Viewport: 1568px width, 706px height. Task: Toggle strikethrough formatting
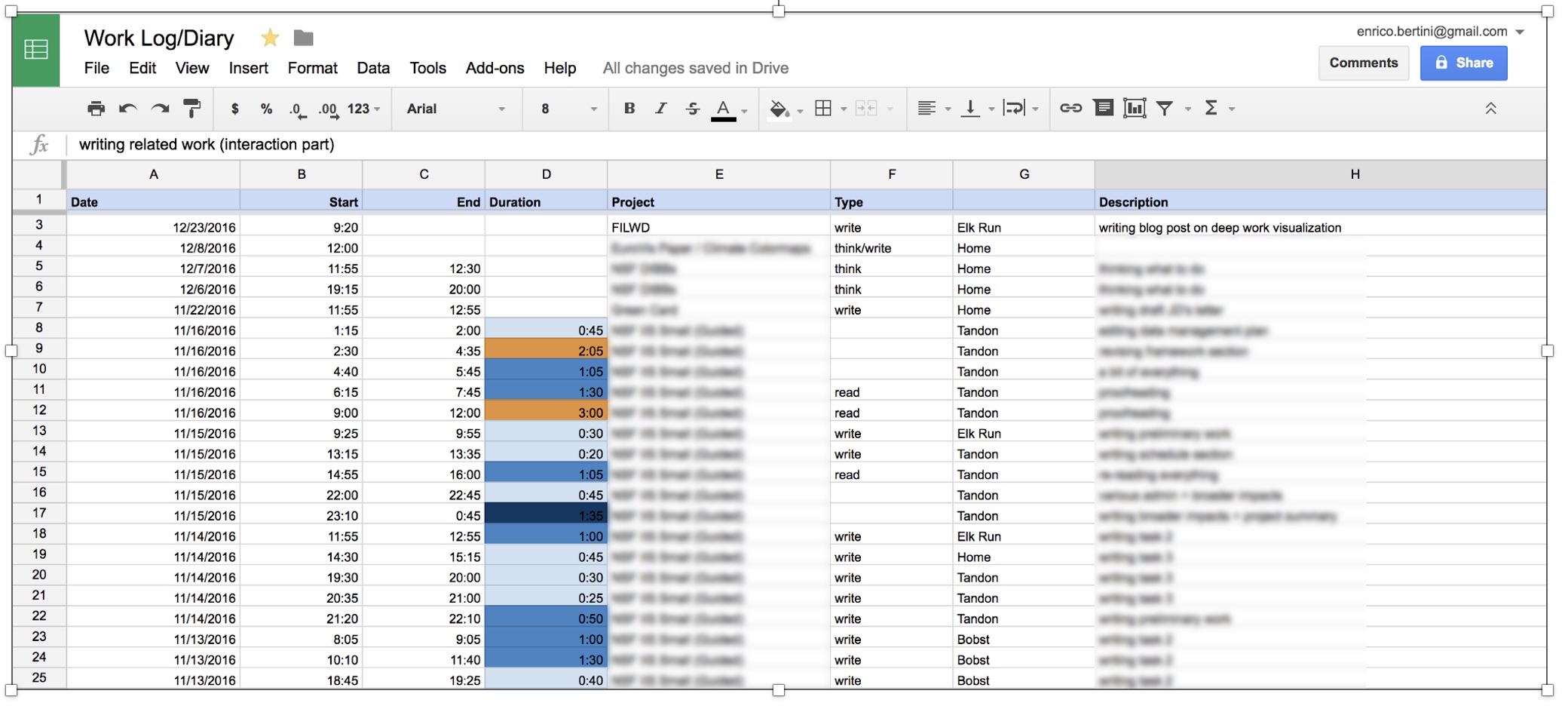point(692,109)
